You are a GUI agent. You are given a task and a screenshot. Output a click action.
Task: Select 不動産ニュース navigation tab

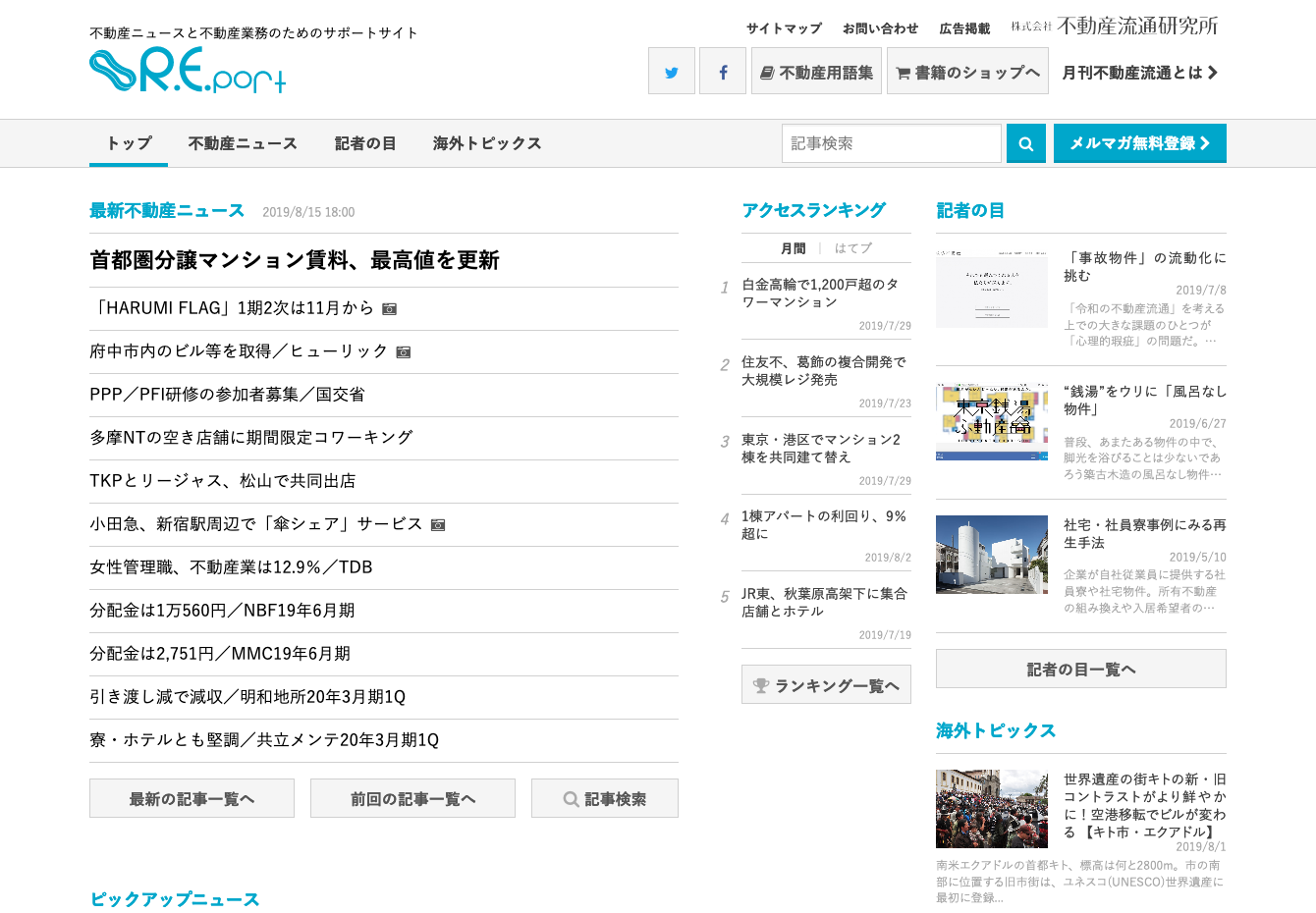click(243, 143)
